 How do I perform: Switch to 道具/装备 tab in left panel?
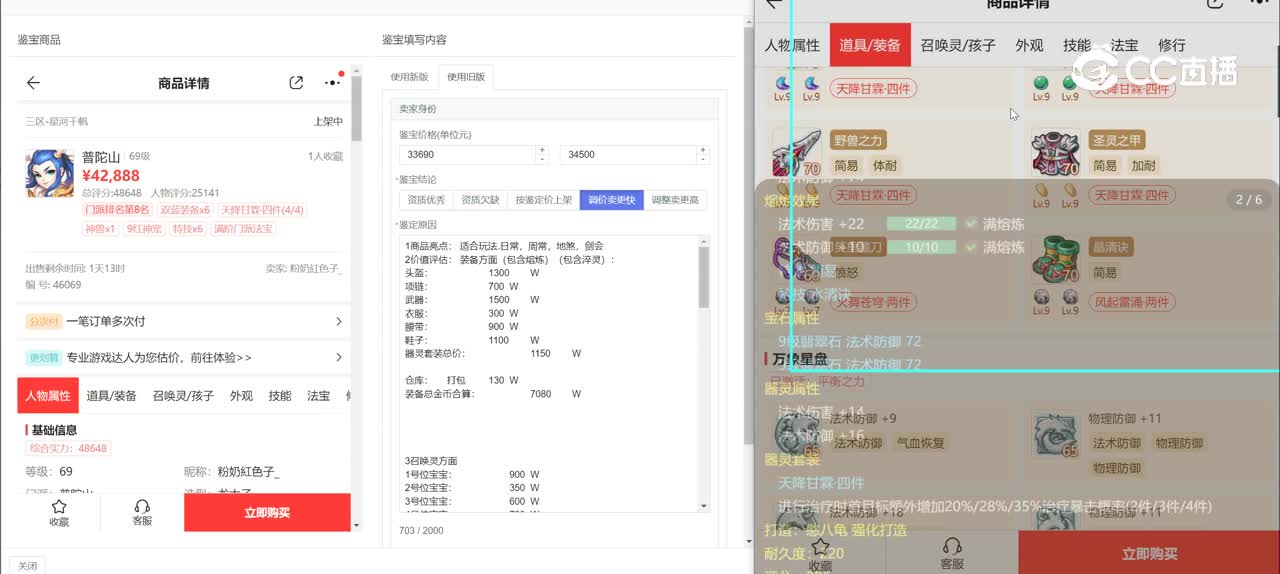click(x=111, y=396)
